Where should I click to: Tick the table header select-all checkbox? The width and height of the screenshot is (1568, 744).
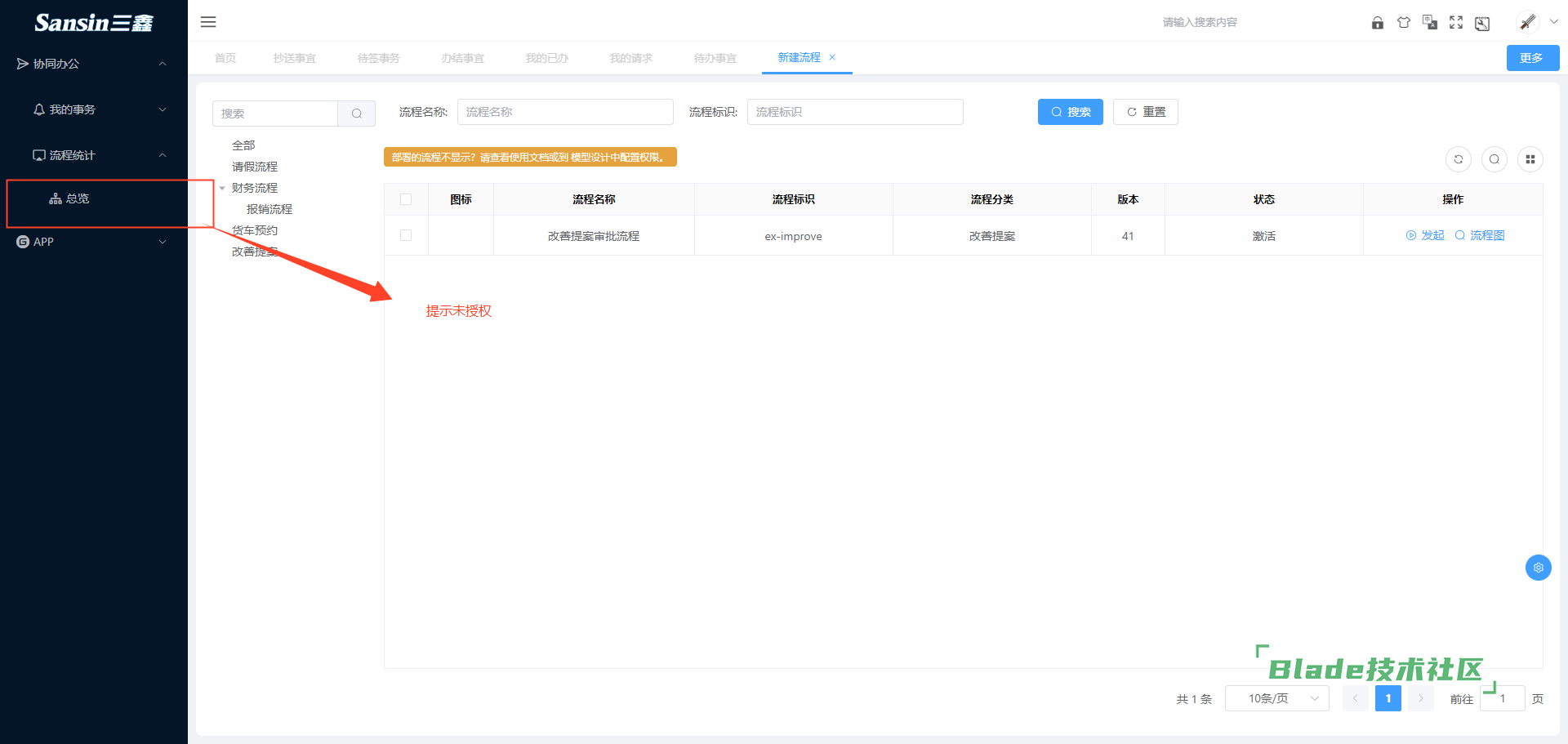[406, 199]
